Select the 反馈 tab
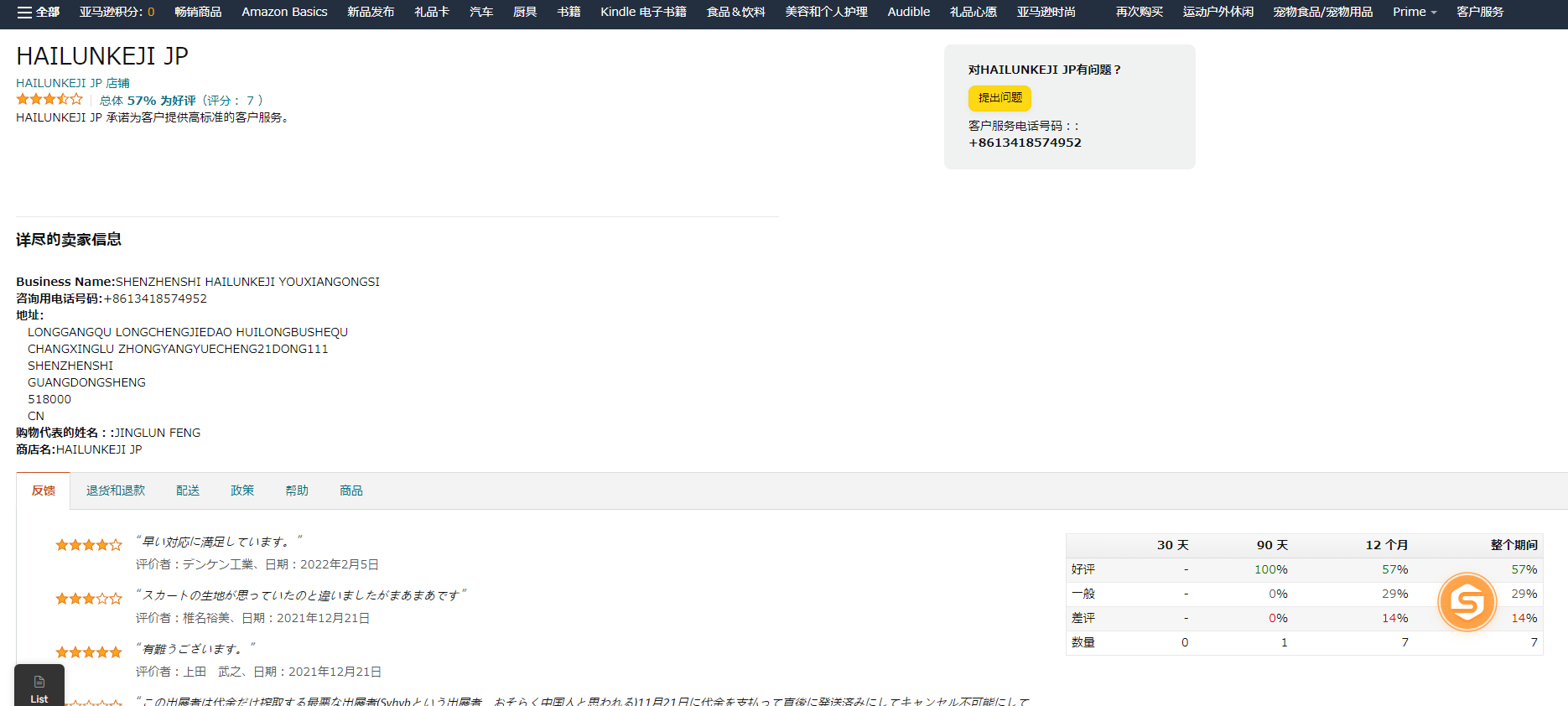 (x=44, y=491)
